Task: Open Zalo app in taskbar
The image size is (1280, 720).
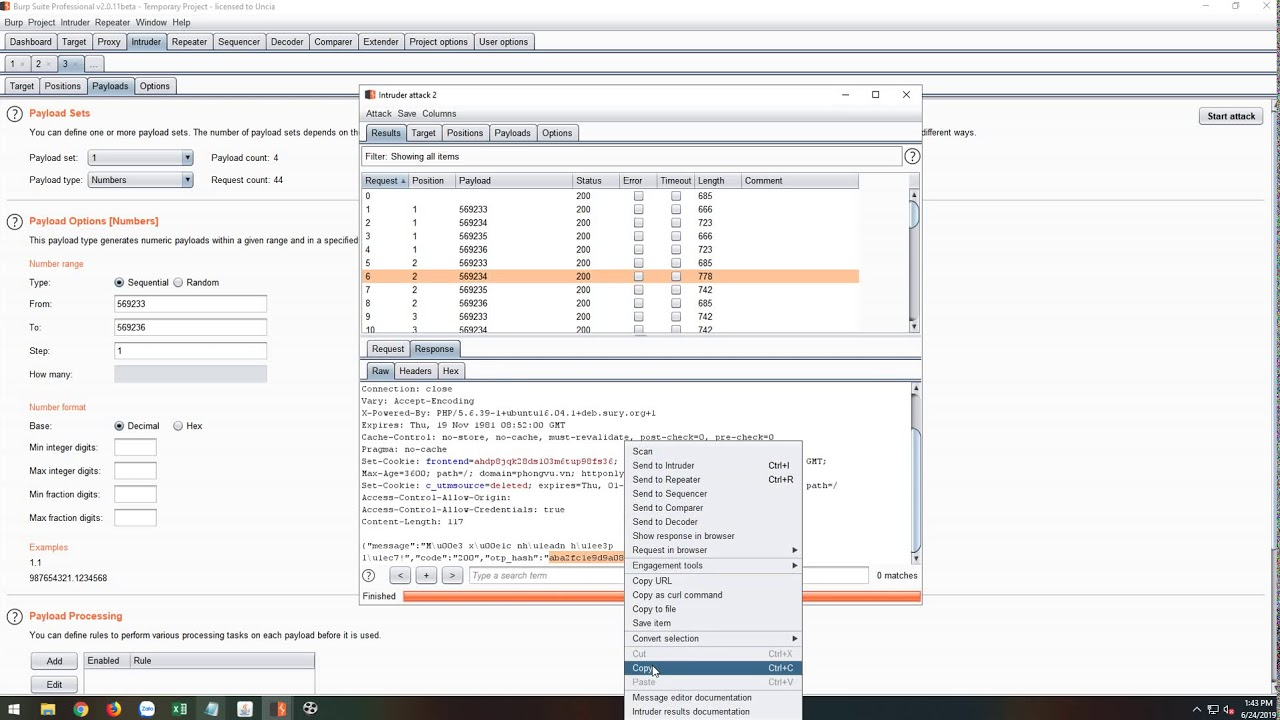Action: click(147, 709)
